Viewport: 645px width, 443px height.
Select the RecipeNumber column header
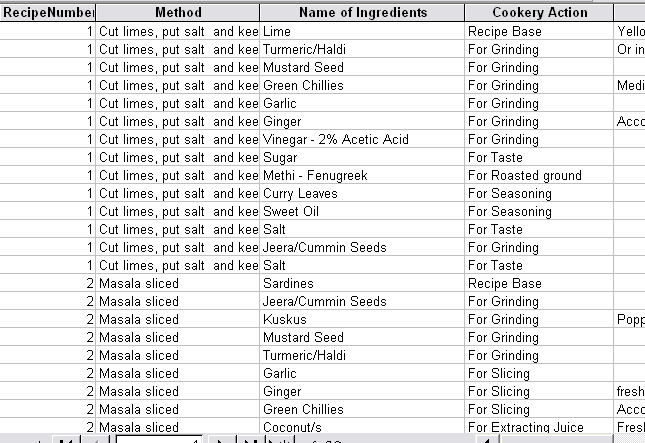[47, 12]
